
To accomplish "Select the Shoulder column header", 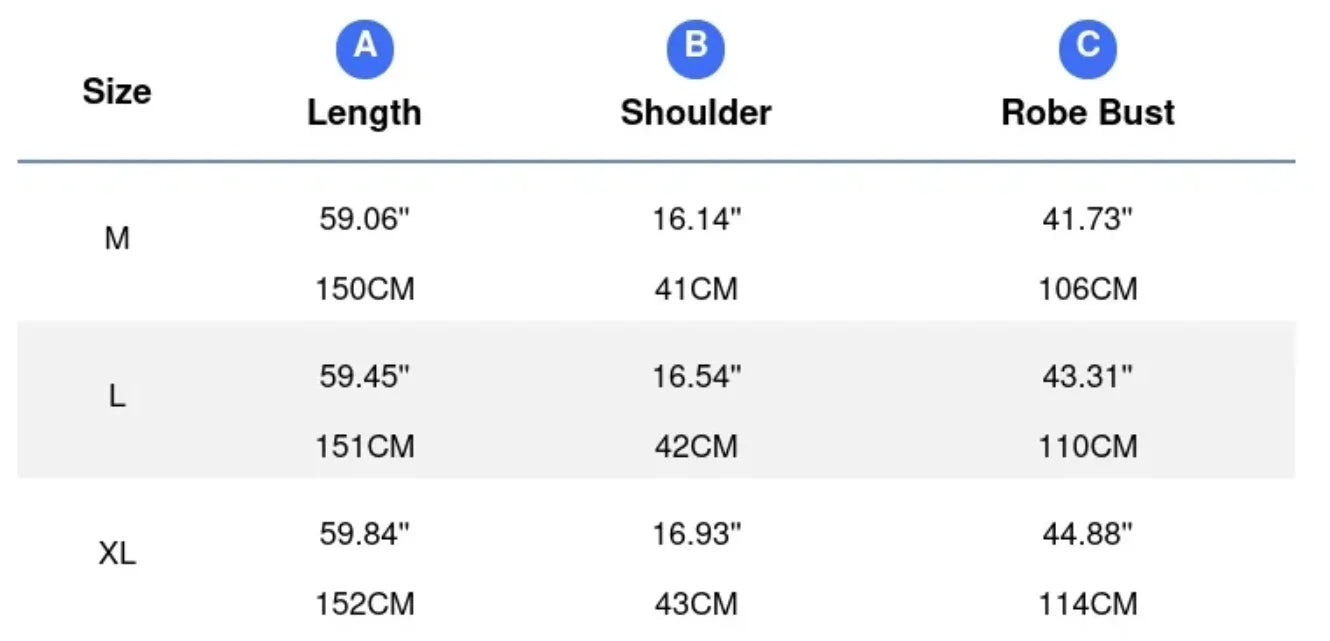I will pos(696,112).
